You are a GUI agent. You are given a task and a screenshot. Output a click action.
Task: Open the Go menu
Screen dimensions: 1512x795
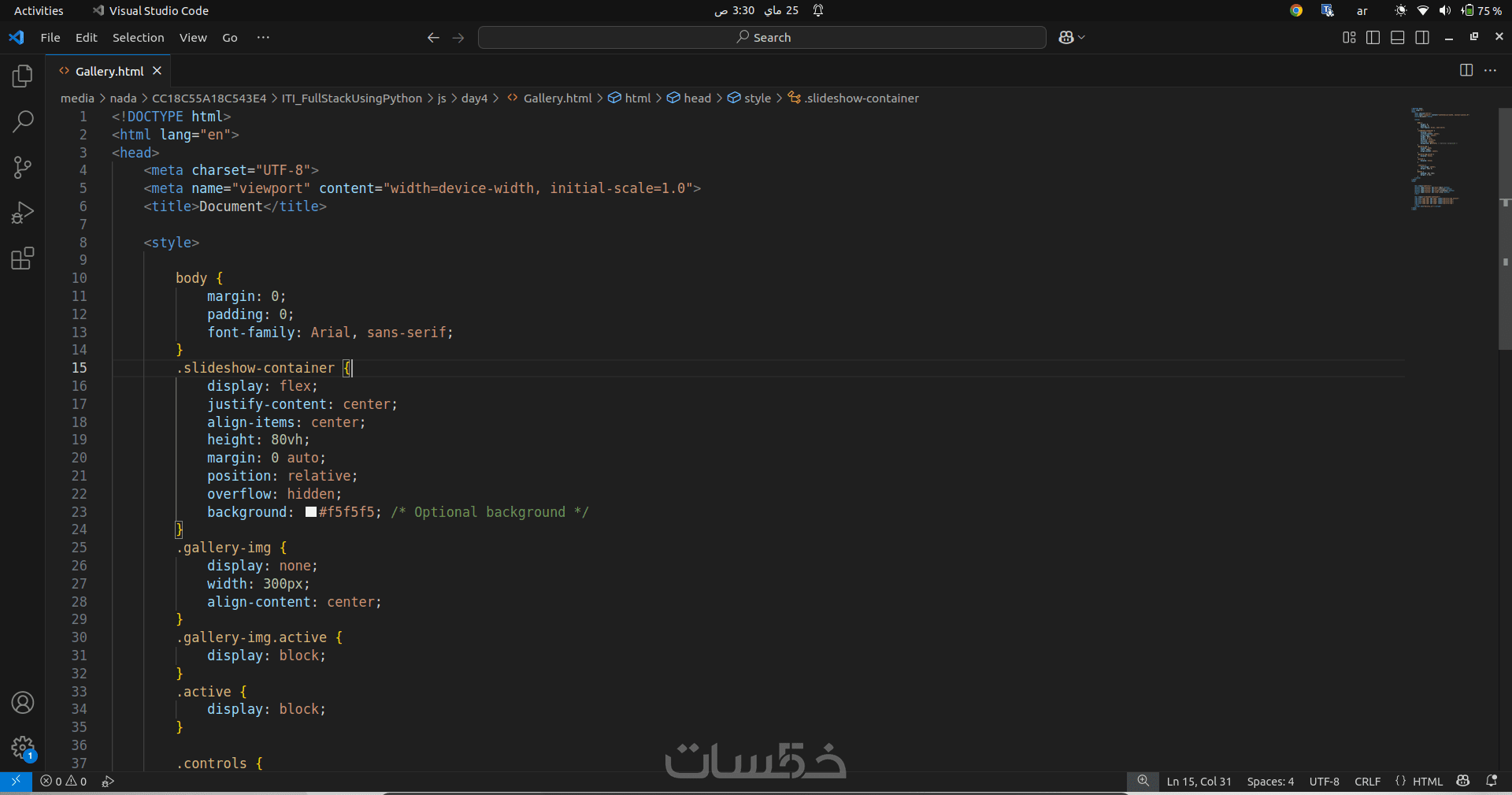pyautogui.click(x=230, y=37)
